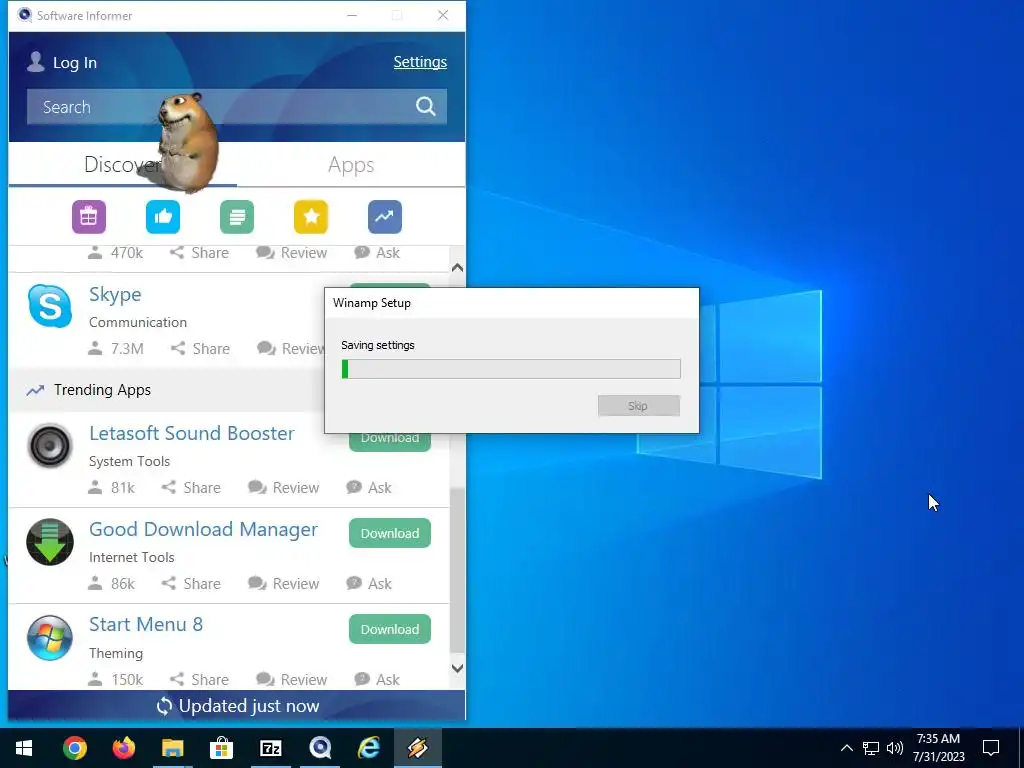Open the volume tray icon

895,748
